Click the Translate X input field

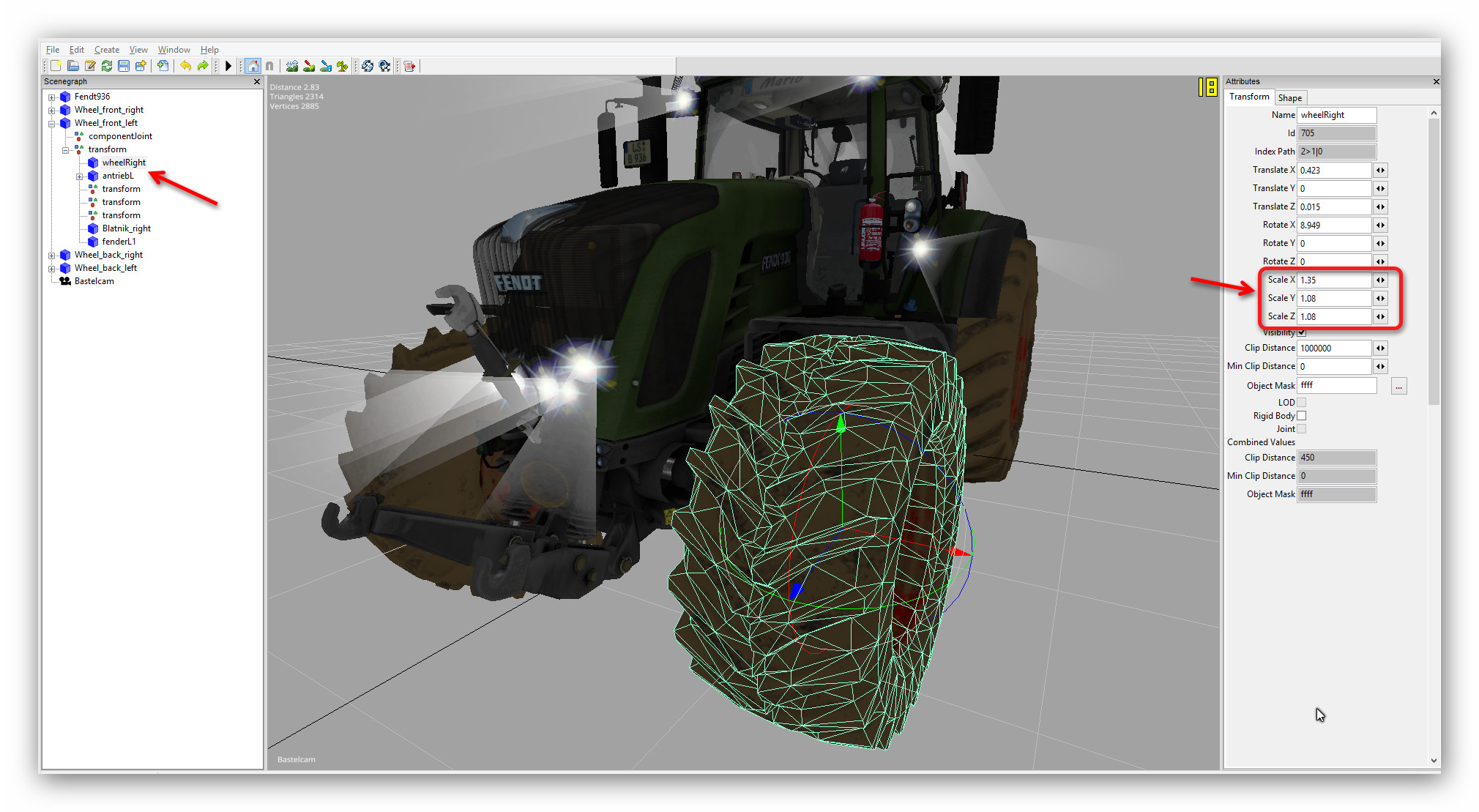point(1333,170)
